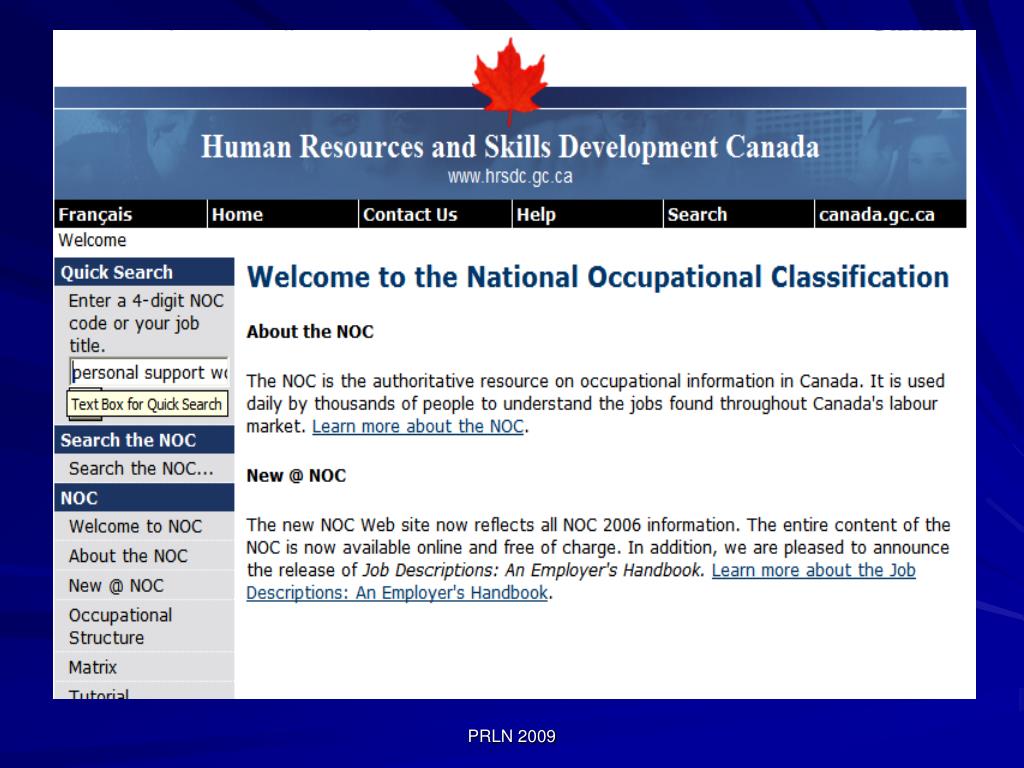Image resolution: width=1024 pixels, height=768 pixels.
Task: Open Matrix sidebar link
Action: tap(93, 667)
